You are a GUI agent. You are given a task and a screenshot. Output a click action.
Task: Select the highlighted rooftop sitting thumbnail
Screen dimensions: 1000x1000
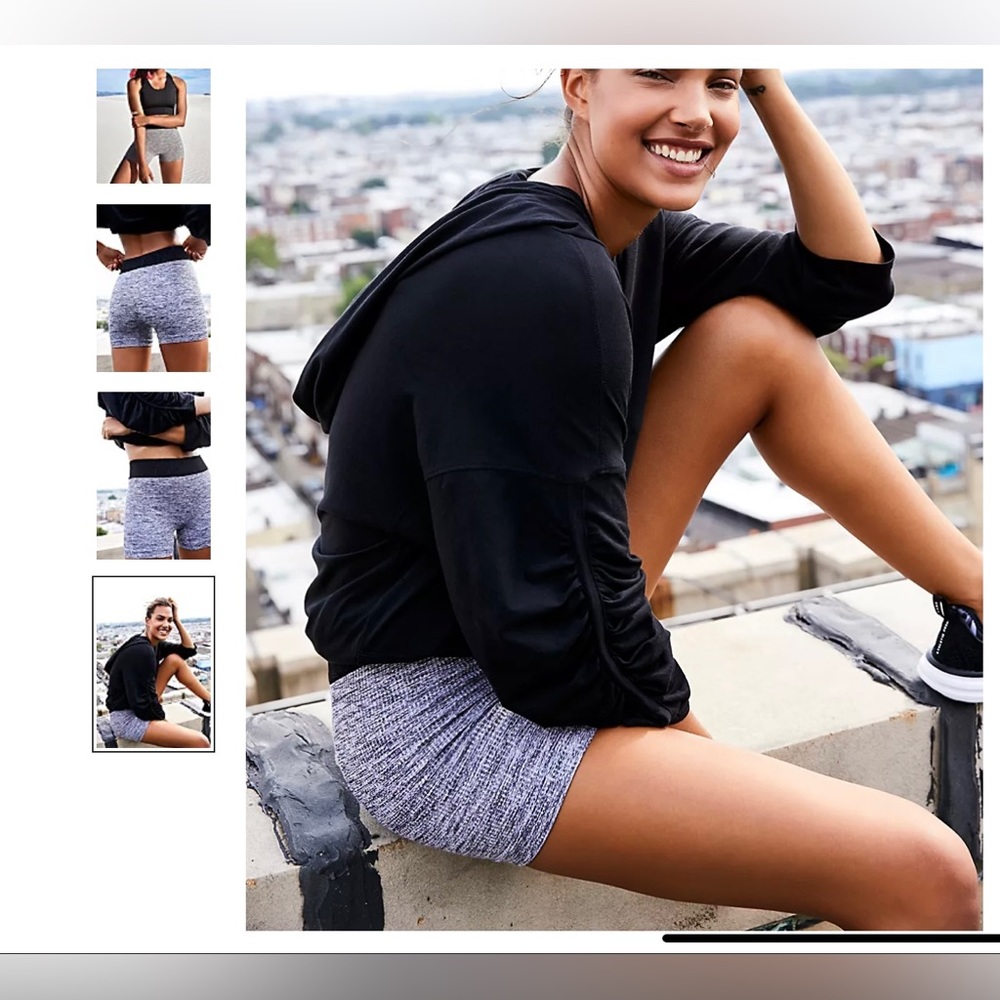[154, 664]
